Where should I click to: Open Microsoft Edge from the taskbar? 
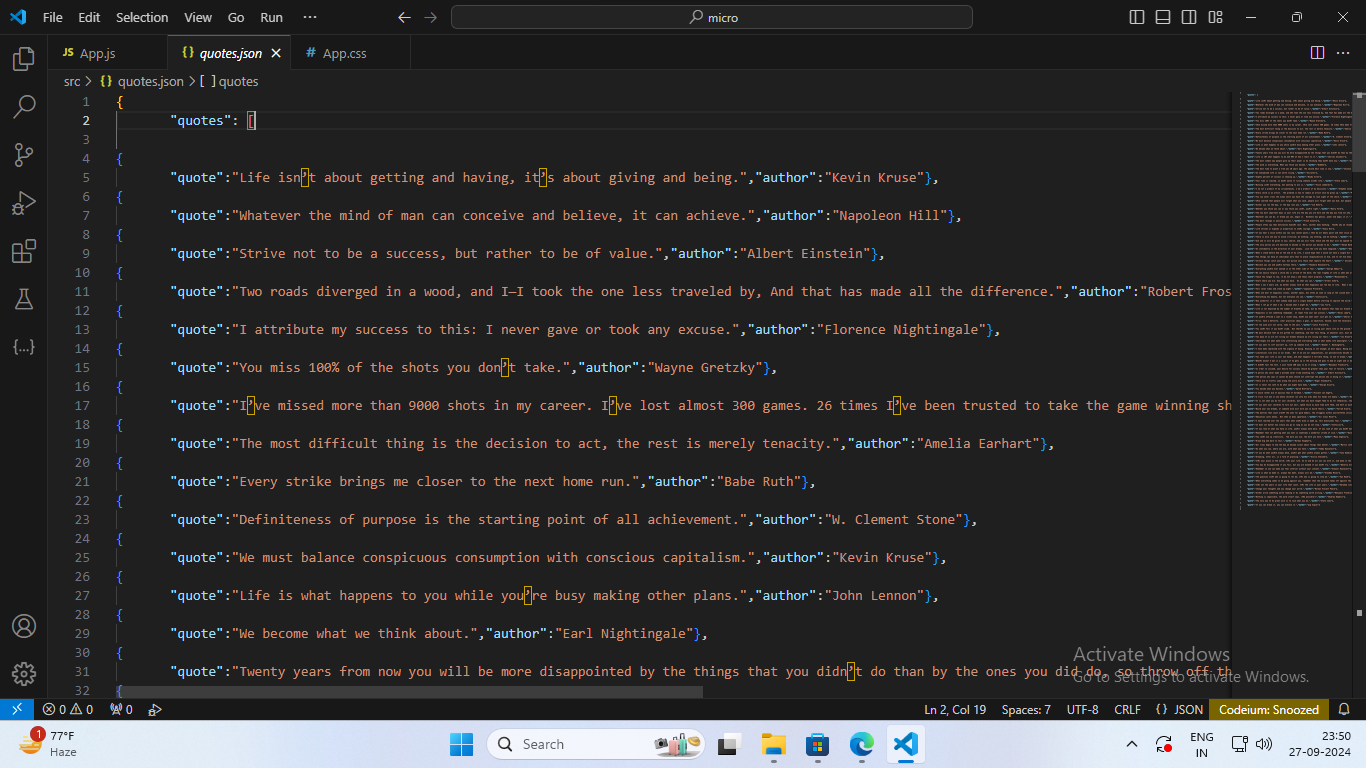[x=861, y=744]
